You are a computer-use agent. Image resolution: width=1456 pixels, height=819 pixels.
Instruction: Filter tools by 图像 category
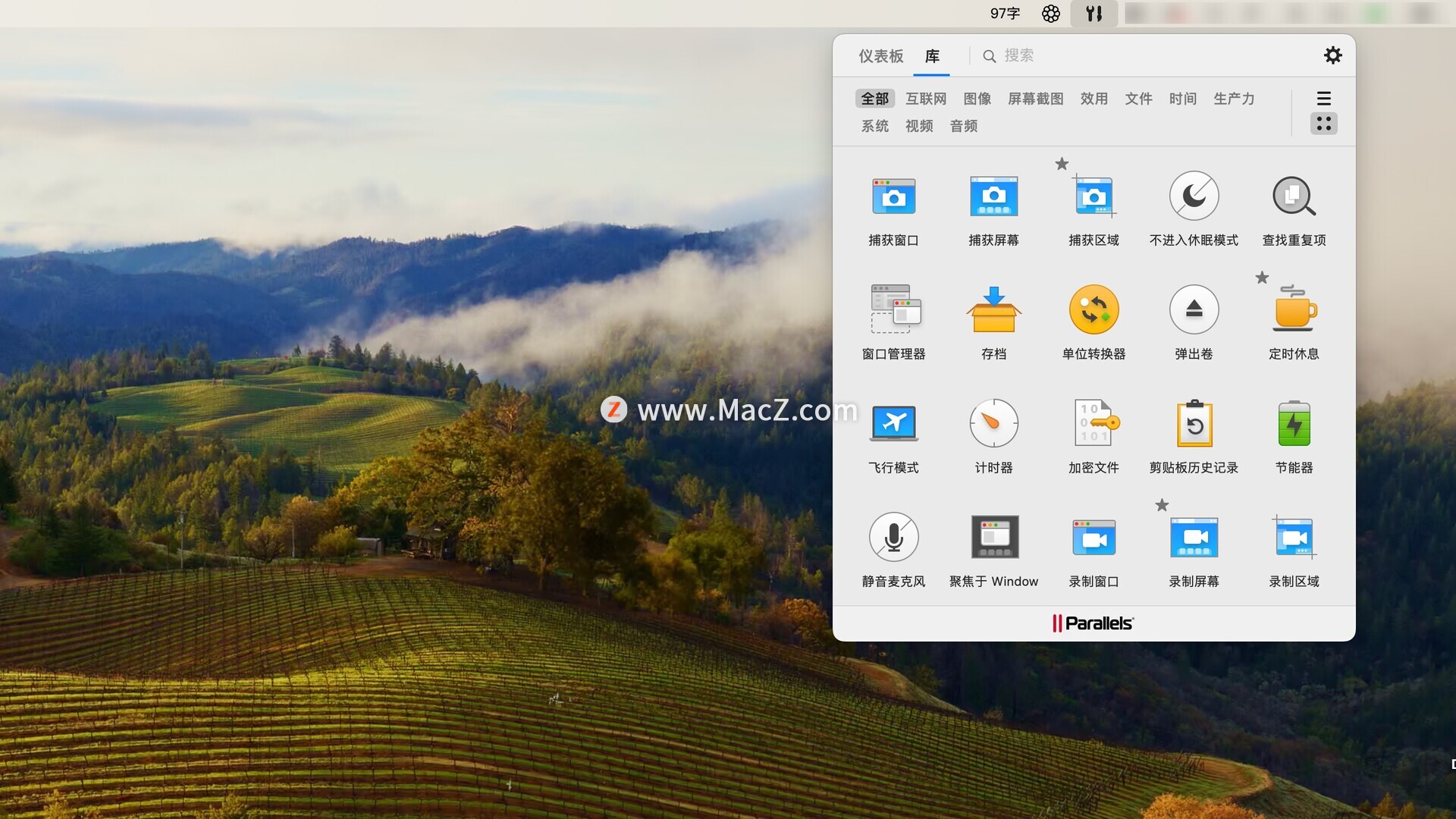977,99
